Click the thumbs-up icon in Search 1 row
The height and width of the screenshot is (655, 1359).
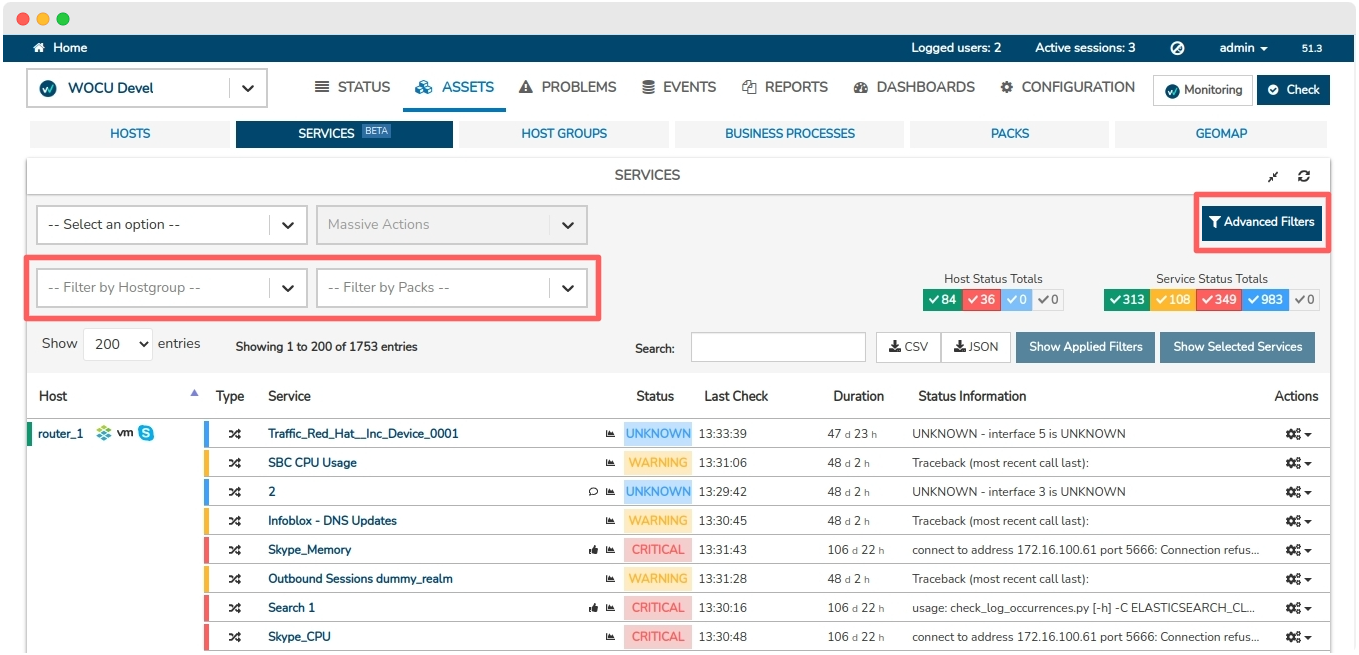pyautogui.click(x=594, y=608)
